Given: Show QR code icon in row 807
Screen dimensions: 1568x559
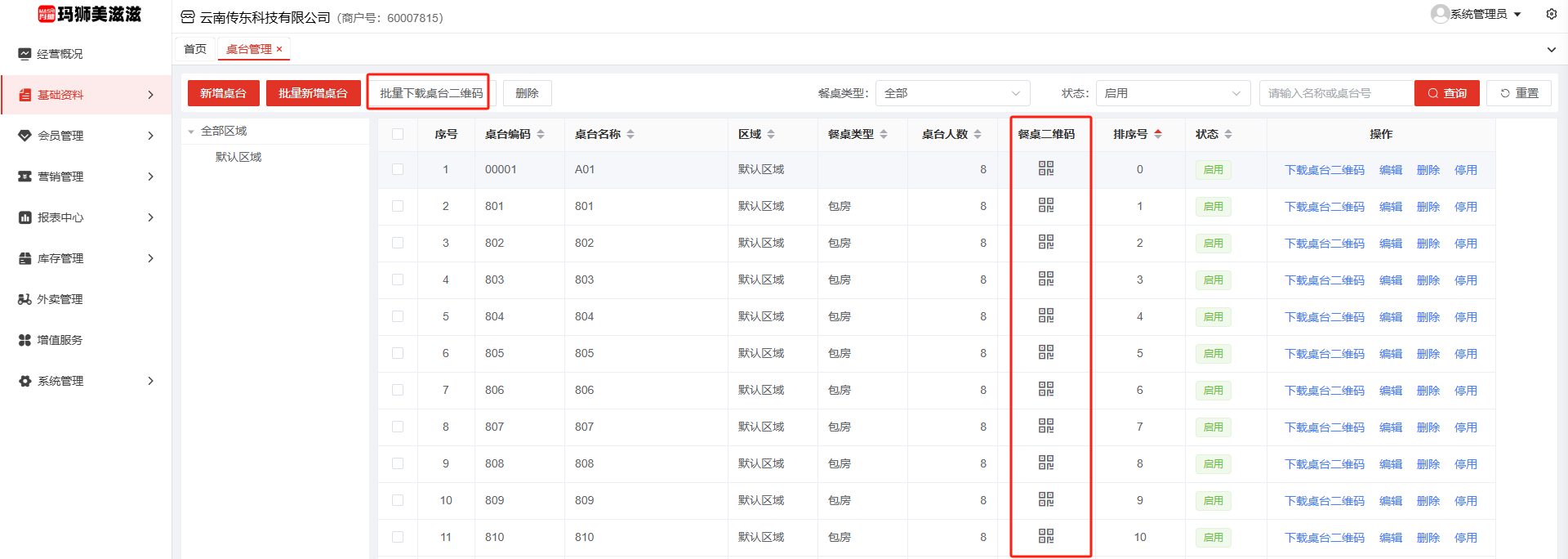Looking at the screenshot, I should 1046,426.
